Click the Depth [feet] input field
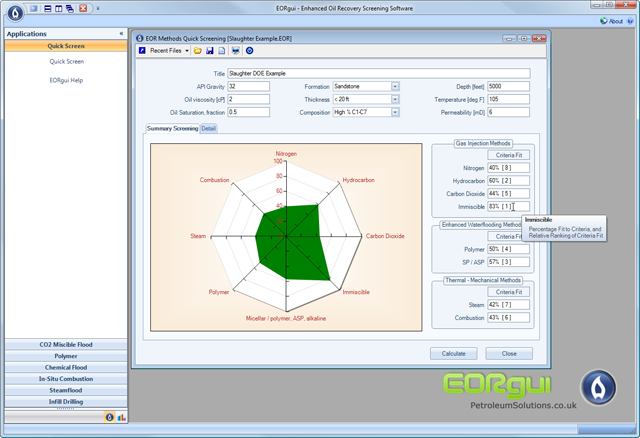The height and width of the screenshot is (438, 640). (509, 87)
